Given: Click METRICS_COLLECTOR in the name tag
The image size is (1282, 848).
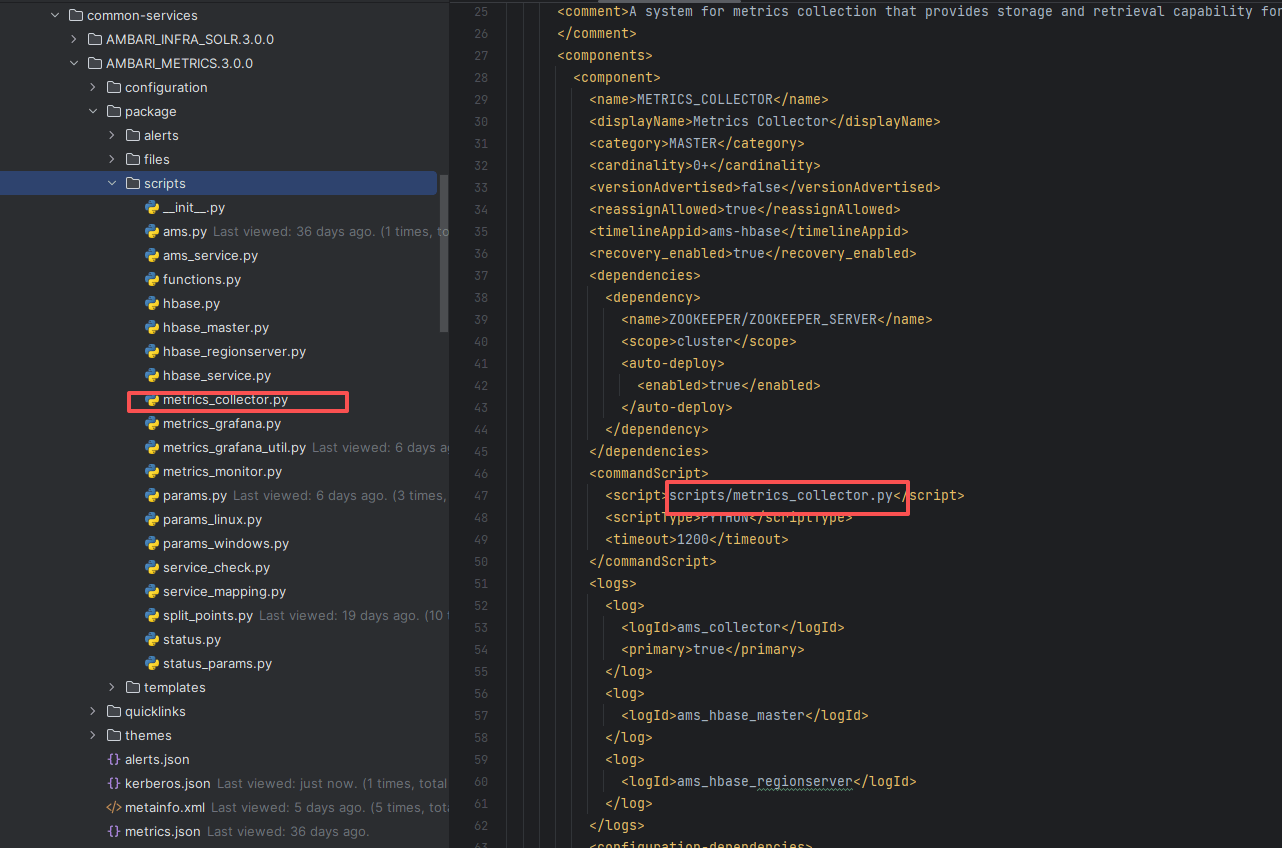Looking at the screenshot, I should point(705,100).
